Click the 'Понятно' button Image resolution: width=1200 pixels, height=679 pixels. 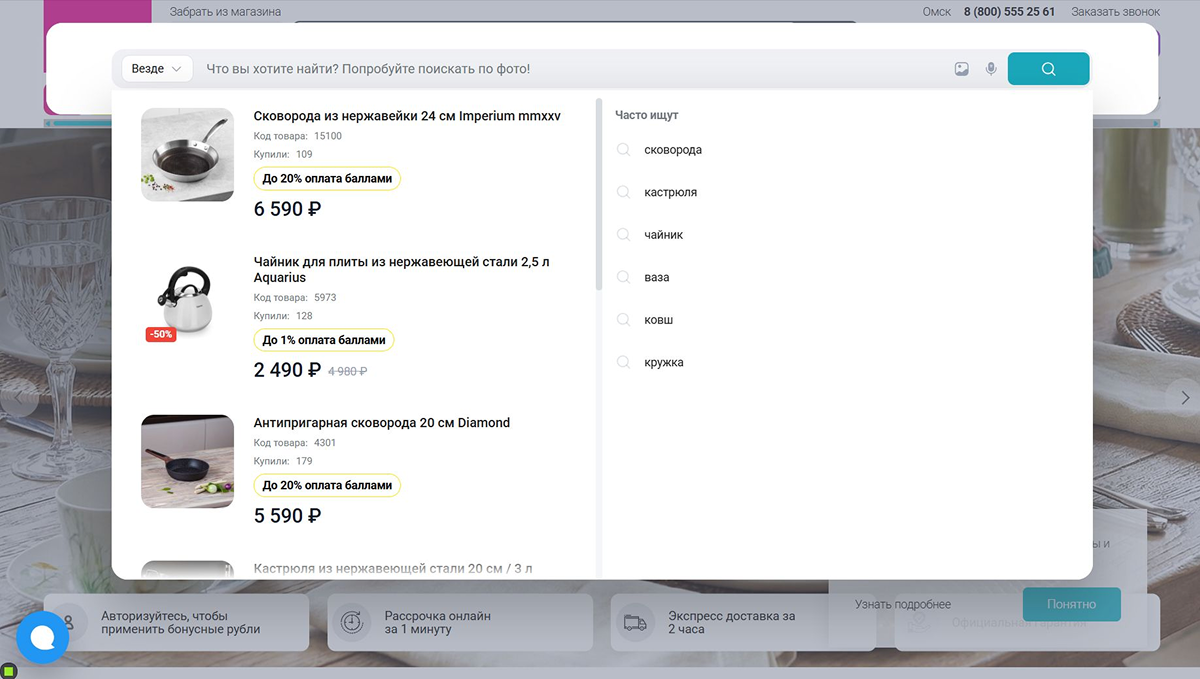tap(1071, 604)
